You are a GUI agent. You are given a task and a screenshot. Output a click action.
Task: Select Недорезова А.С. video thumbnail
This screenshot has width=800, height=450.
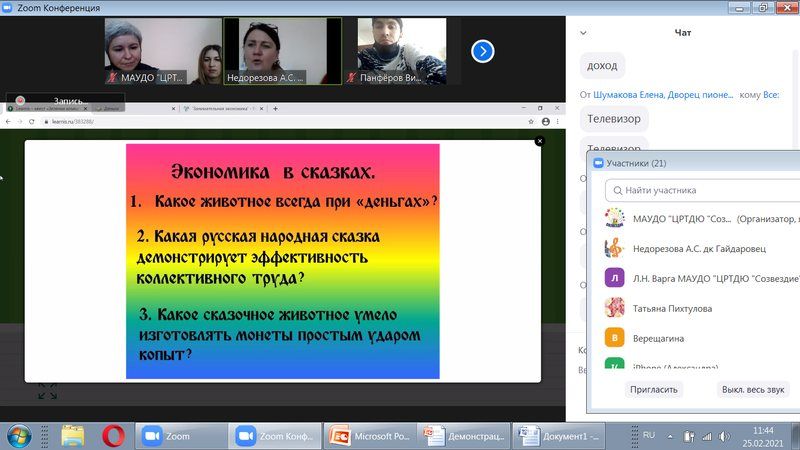[282, 51]
